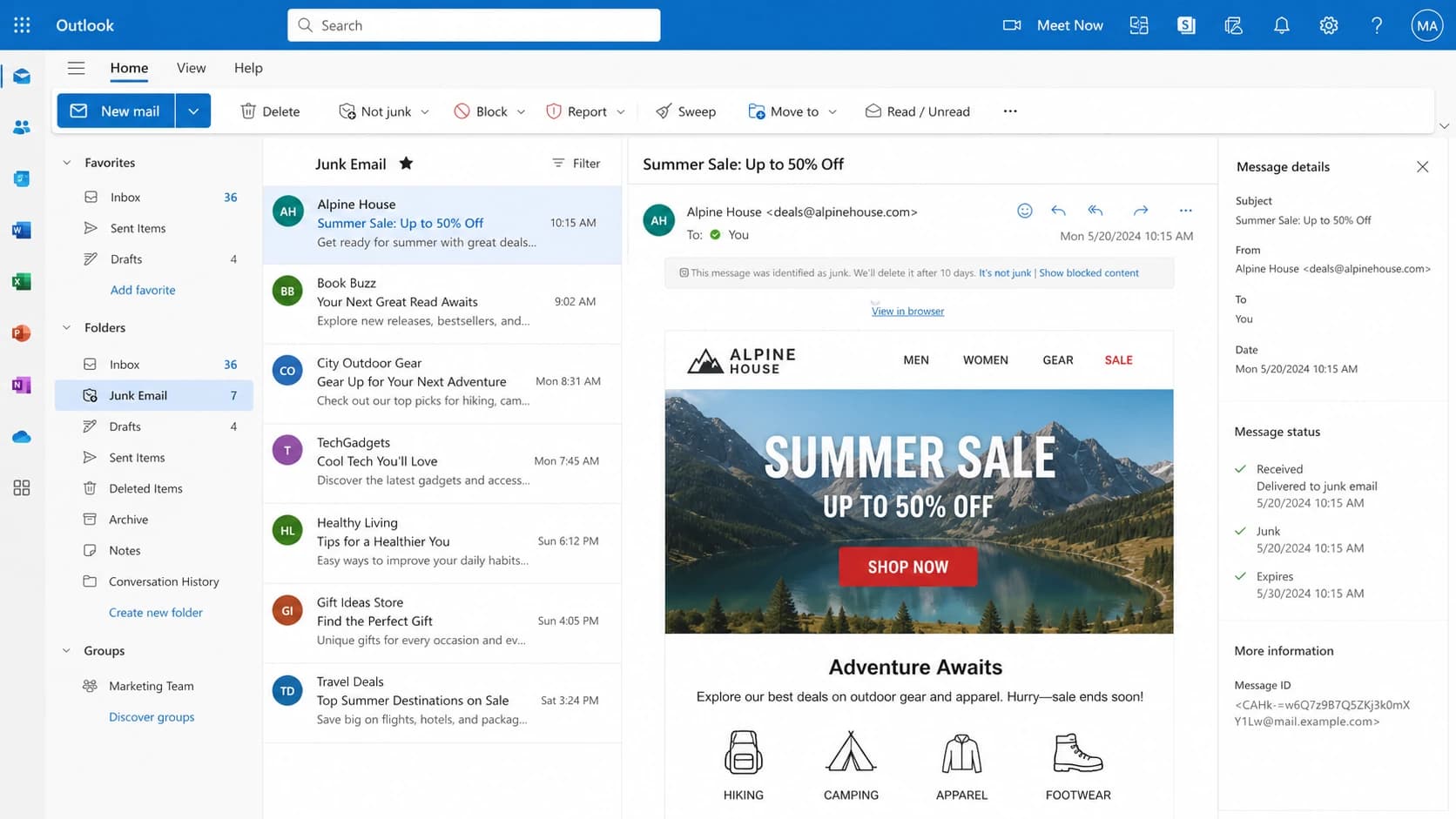1456x819 pixels.
Task: Collapse the Folders section
Action: point(66,328)
